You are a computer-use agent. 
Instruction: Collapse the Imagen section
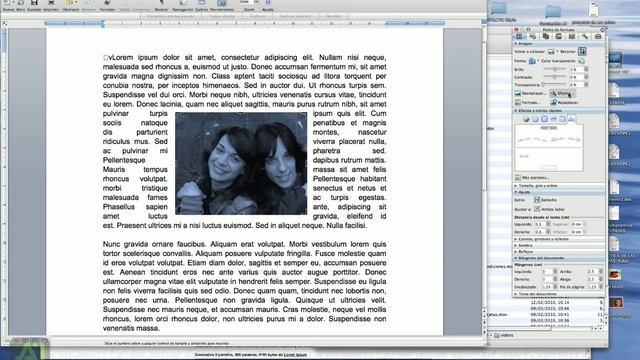pyautogui.click(x=516, y=44)
